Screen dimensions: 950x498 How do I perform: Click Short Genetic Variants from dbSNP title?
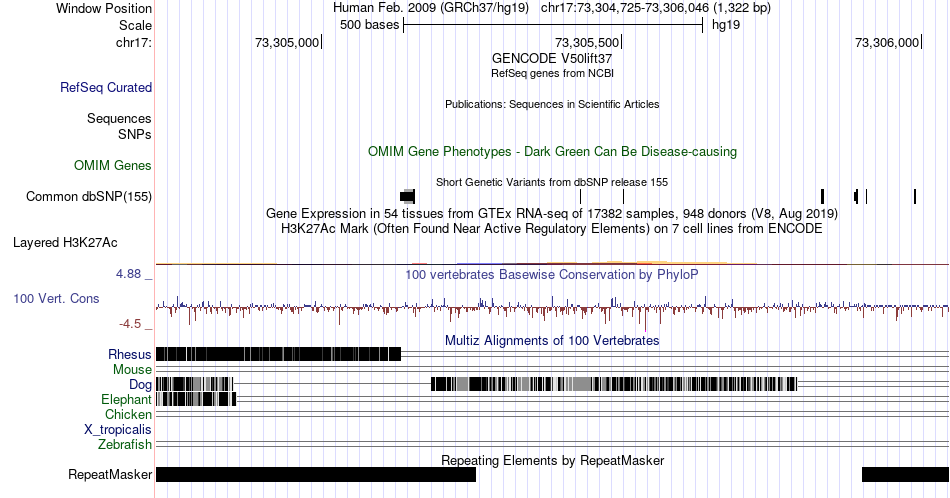click(x=552, y=182)
